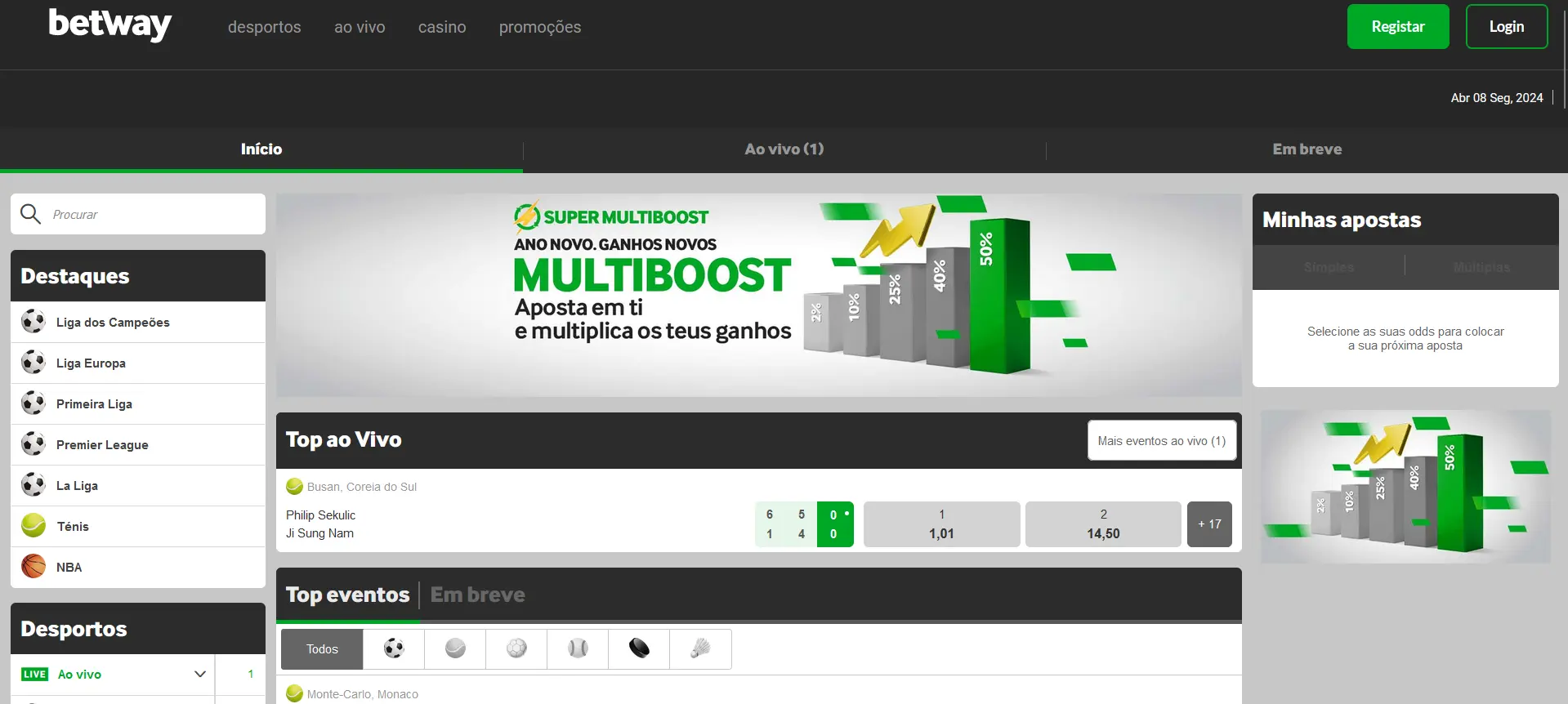Viewport: 1568px width, 704px height.
Task: Select the Simples bet slip tab
Action: pyautogui.click(x=1329, y=267)
